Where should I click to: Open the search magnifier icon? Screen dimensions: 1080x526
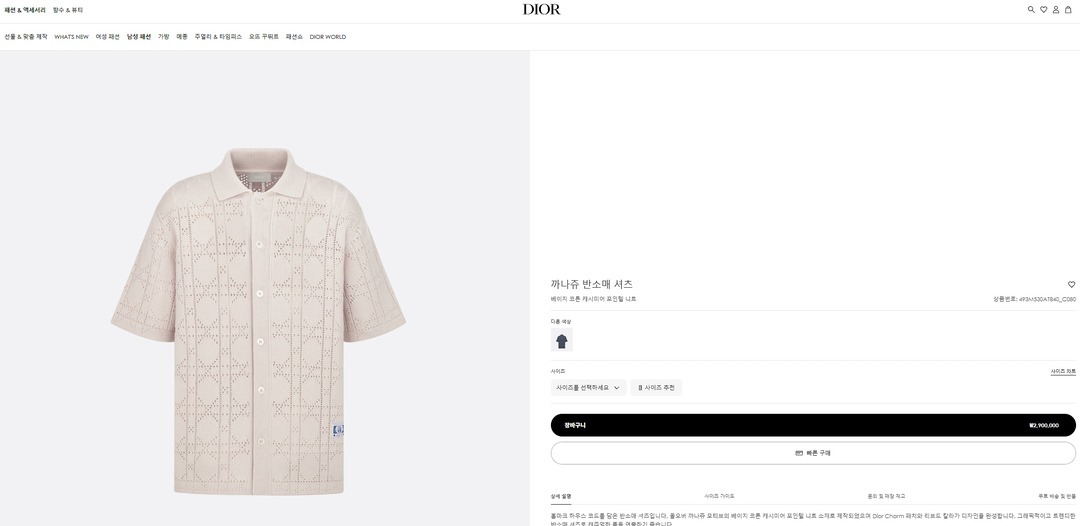coord(1031,9)
